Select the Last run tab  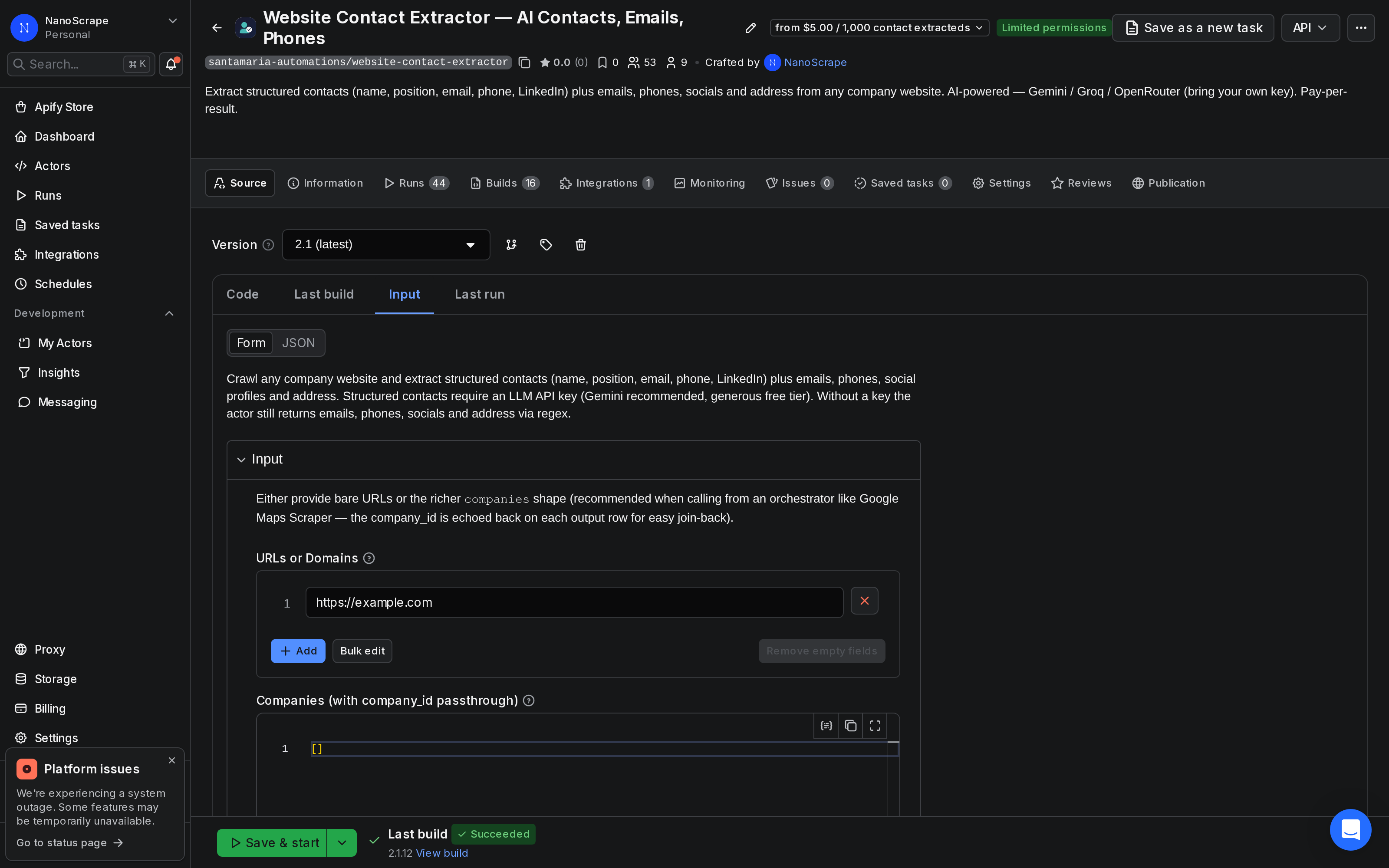point(480,295)
